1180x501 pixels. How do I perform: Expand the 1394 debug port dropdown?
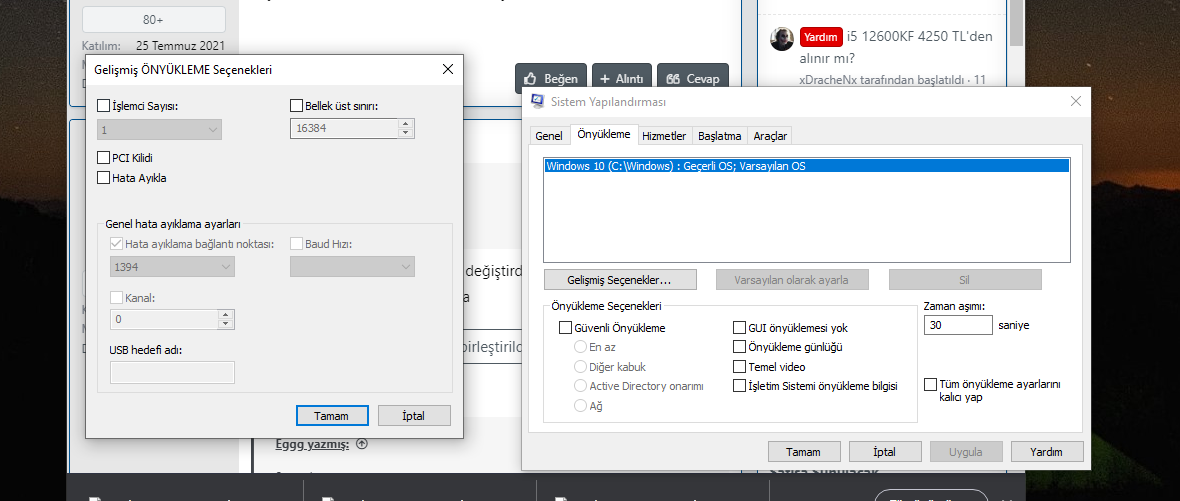pos(172,266)
